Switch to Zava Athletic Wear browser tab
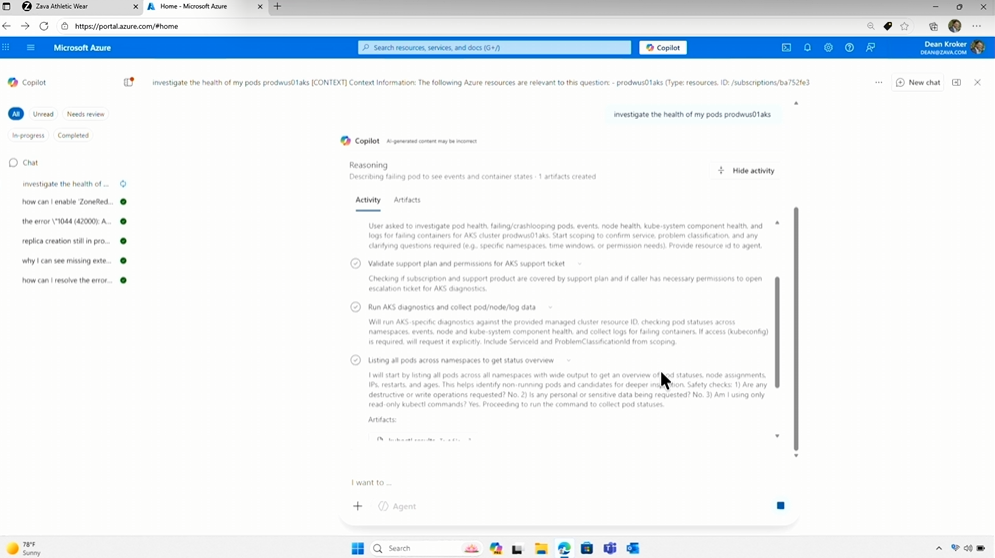Screen dimensions: 995x558 pos(78,6)
